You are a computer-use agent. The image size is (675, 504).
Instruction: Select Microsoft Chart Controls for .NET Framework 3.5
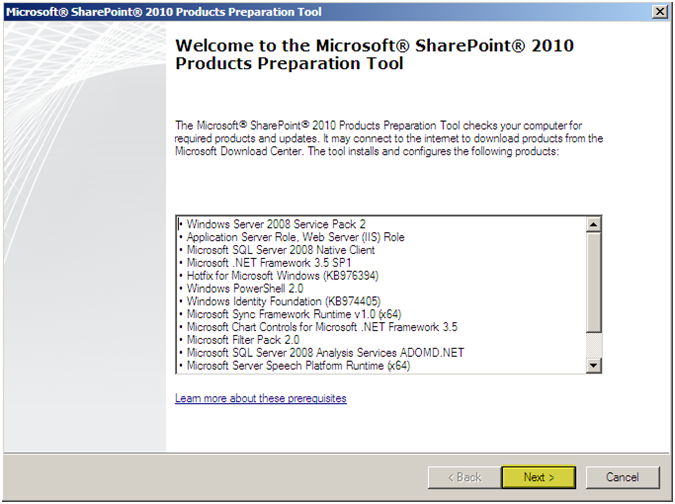point(322,327)
